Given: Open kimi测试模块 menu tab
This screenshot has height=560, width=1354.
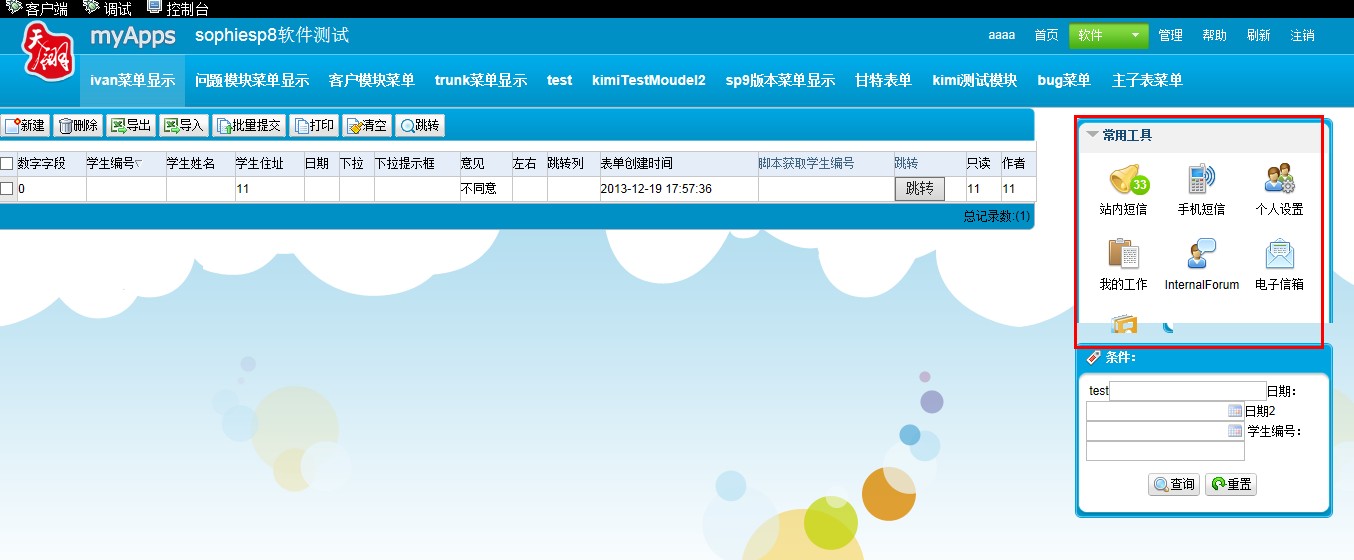Looking at the screenshot, I should 974,80.
